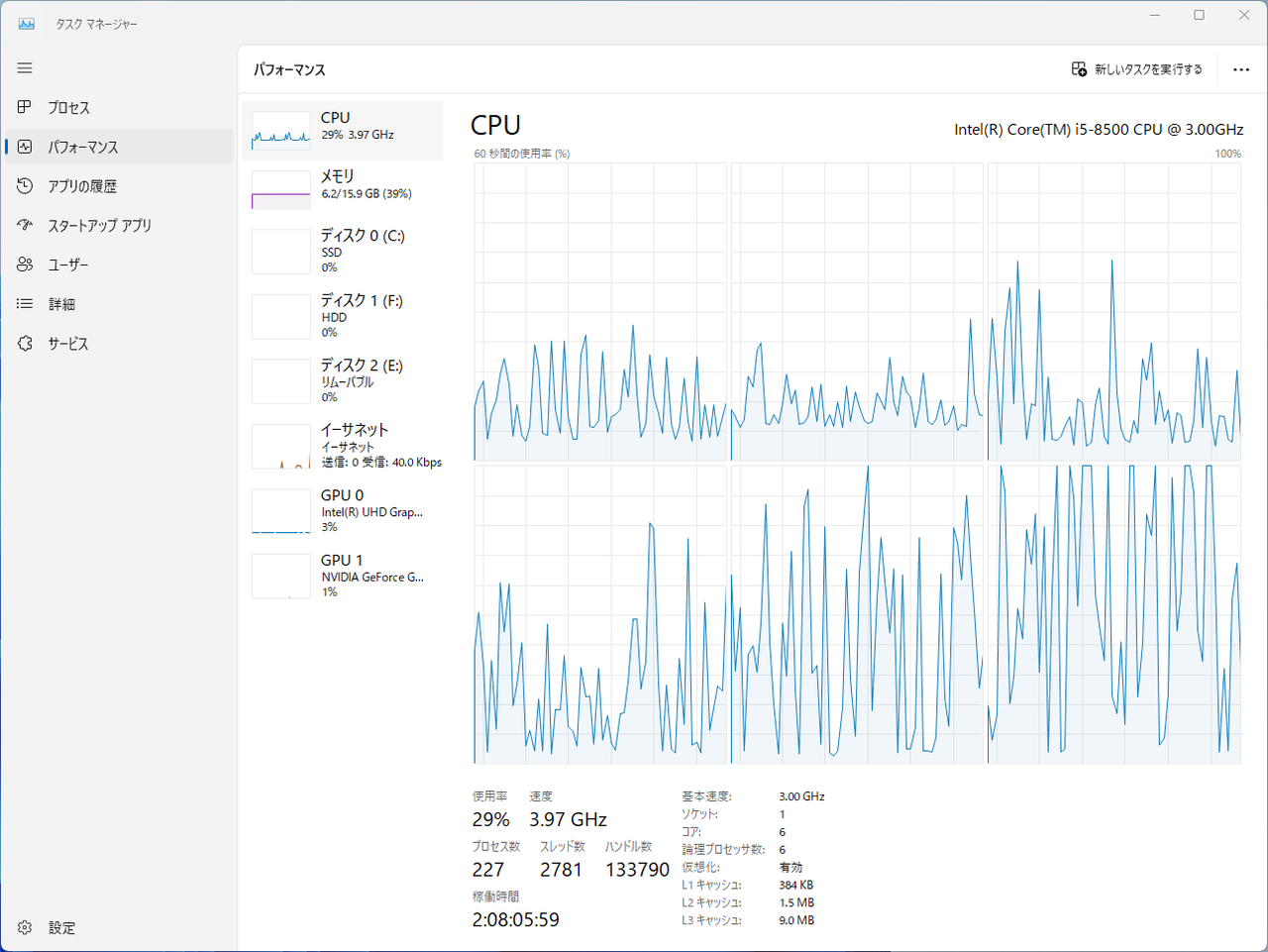Open the スタートアップ アプリ icon
This screenshot has height=952, width=1268.
pyautogui.click(x=25, y=225)
